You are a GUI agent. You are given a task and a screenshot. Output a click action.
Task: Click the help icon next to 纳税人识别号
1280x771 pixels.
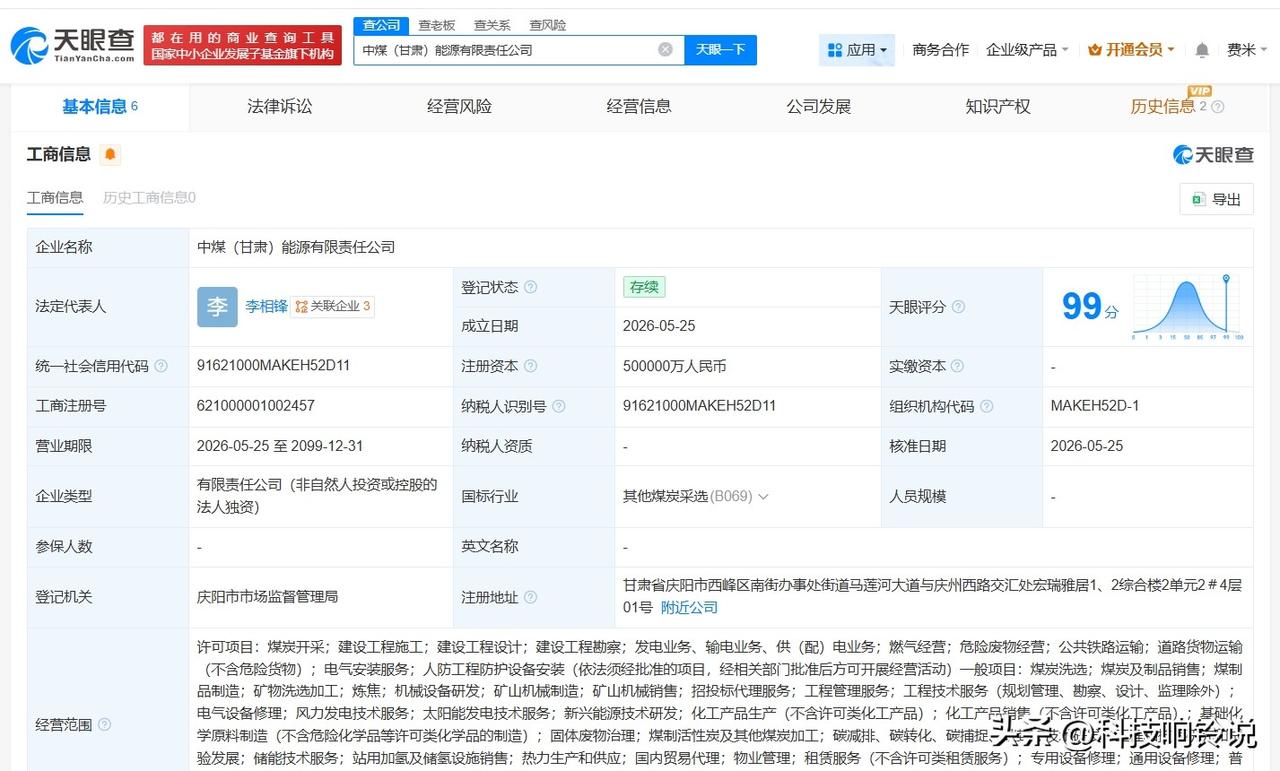(558, 406)
